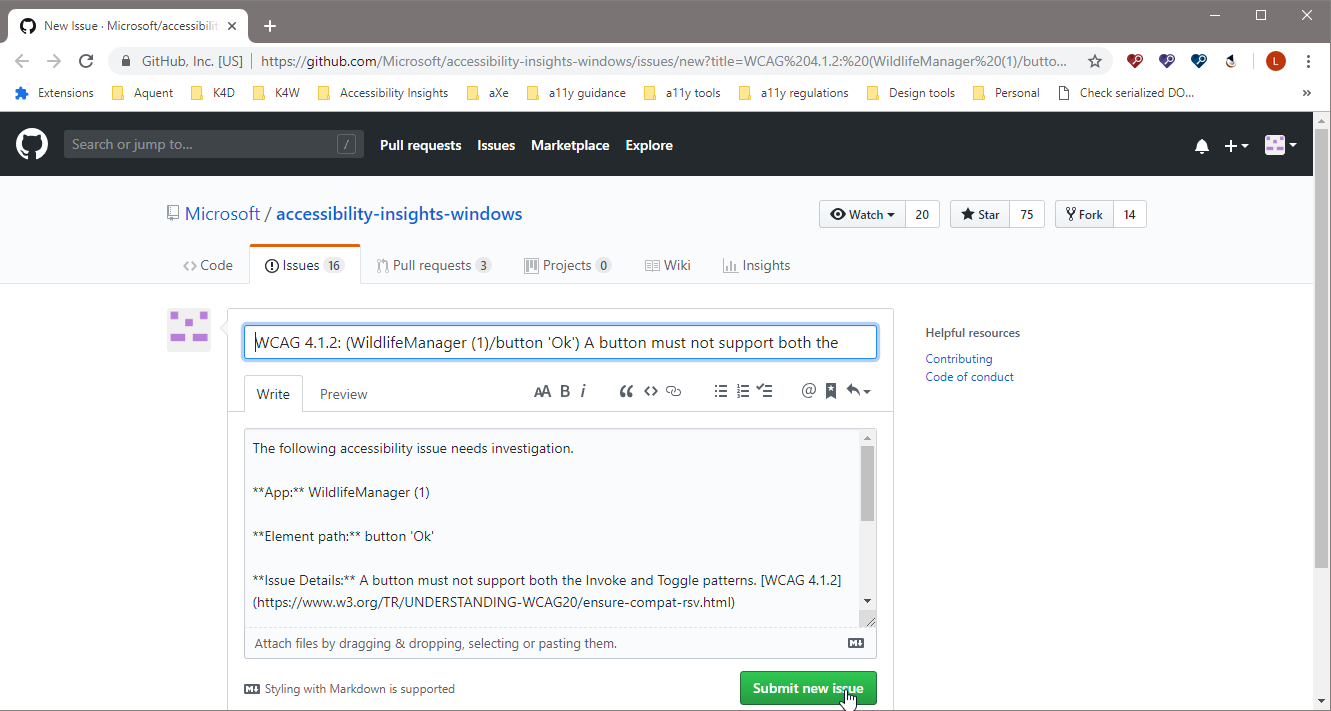1331x711 pixels.
Task: Click the text size (AA) formatting icon
Action: tap(542, 391)
